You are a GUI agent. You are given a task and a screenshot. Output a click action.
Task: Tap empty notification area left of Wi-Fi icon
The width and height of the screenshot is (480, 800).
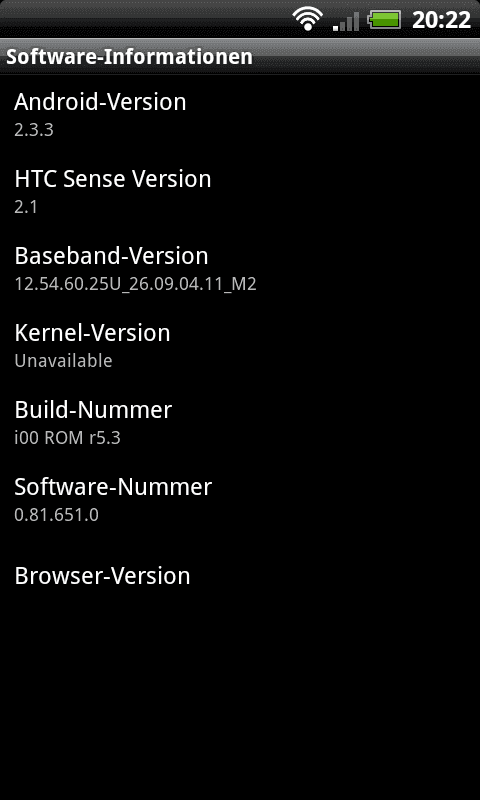[145, 19]
